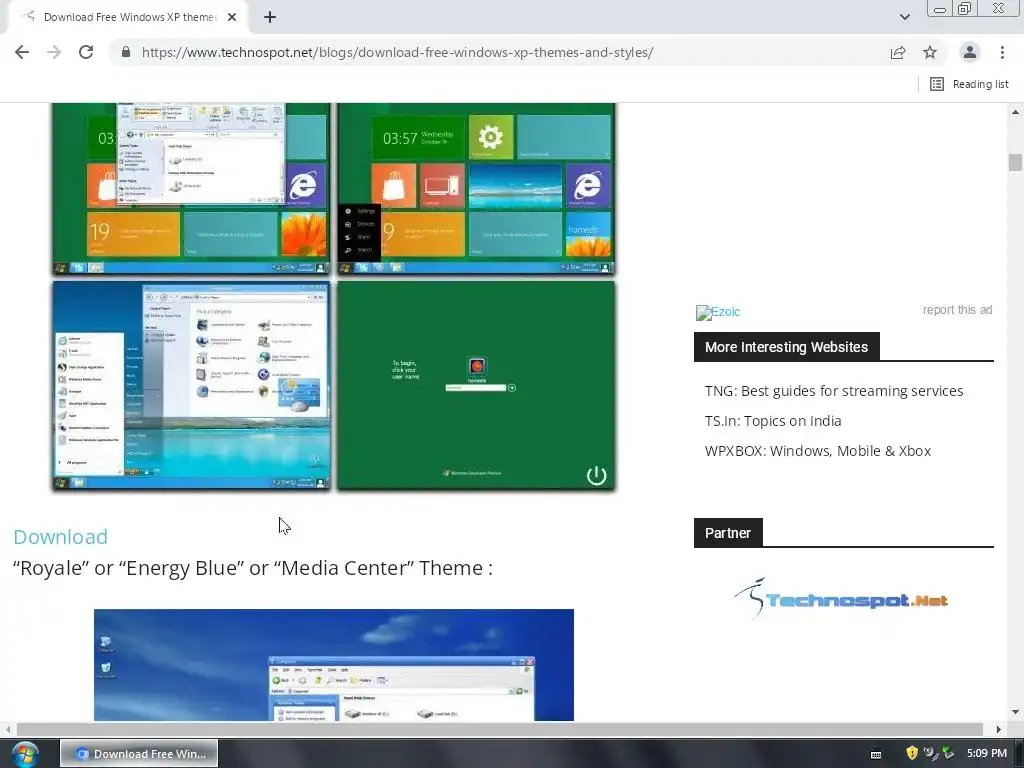The height and width of the screenshot is (768, 1024).
Task: Select the Download Free Windows XP themes tab
Action: point(128,17)
